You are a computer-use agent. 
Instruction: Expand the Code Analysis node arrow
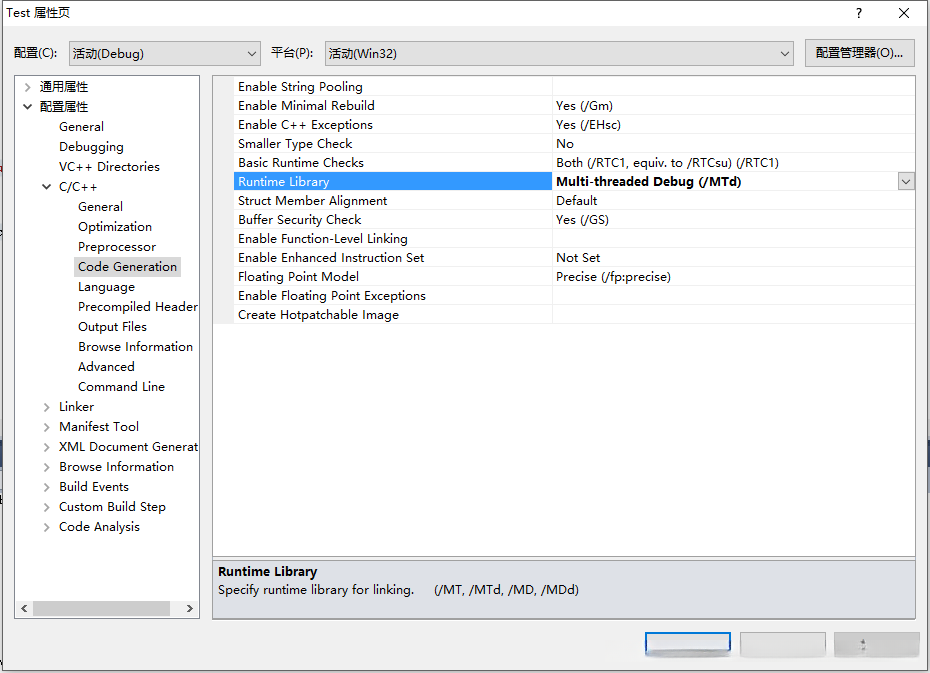[x=46, y=527]
